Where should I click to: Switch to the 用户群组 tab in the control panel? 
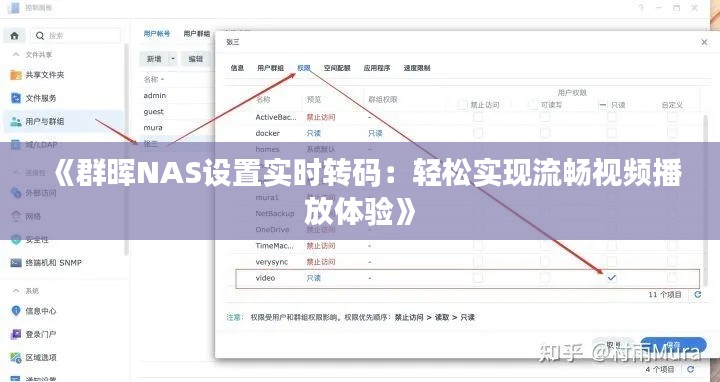(x=197, y=34)
